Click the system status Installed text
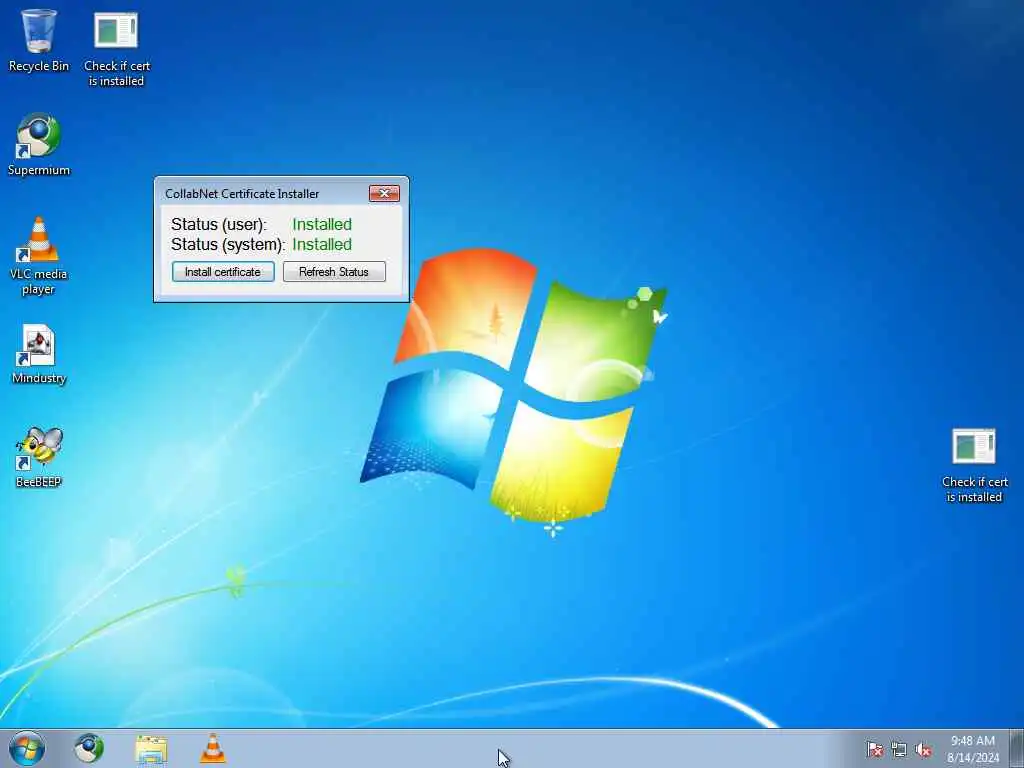 coord(322,244)
